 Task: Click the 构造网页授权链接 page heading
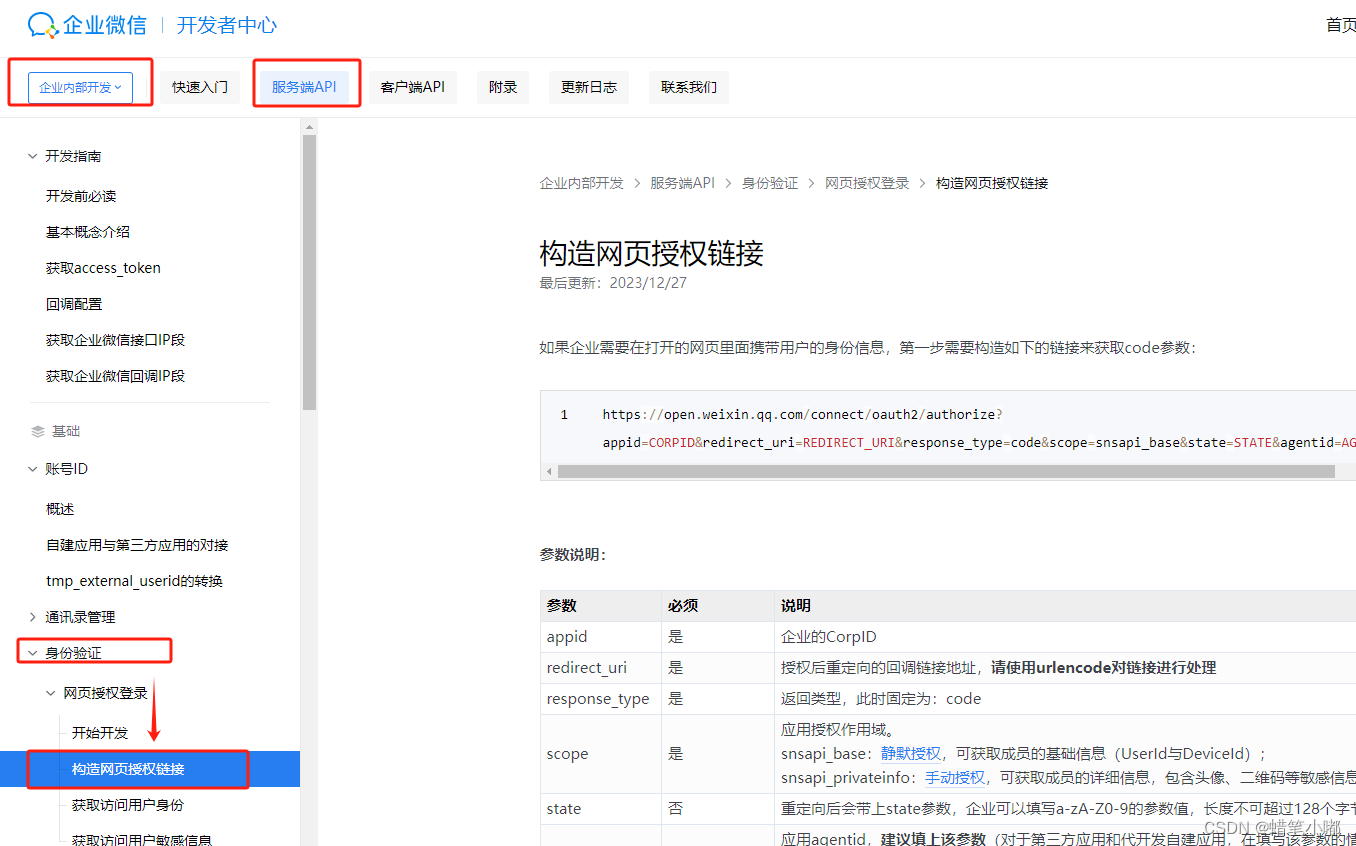(652, 253)
